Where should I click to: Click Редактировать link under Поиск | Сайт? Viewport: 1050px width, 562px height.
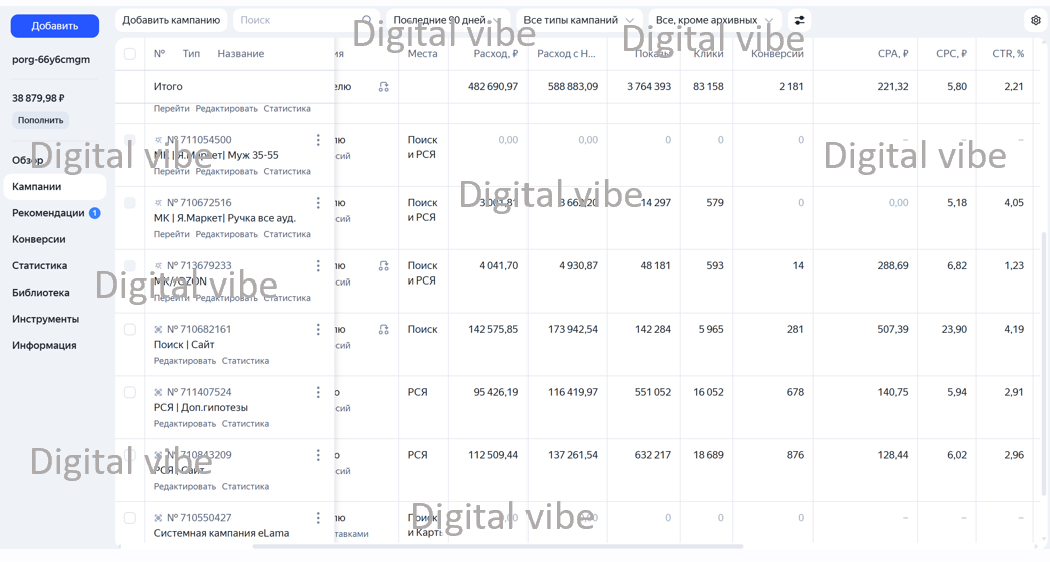pos(185,360)
